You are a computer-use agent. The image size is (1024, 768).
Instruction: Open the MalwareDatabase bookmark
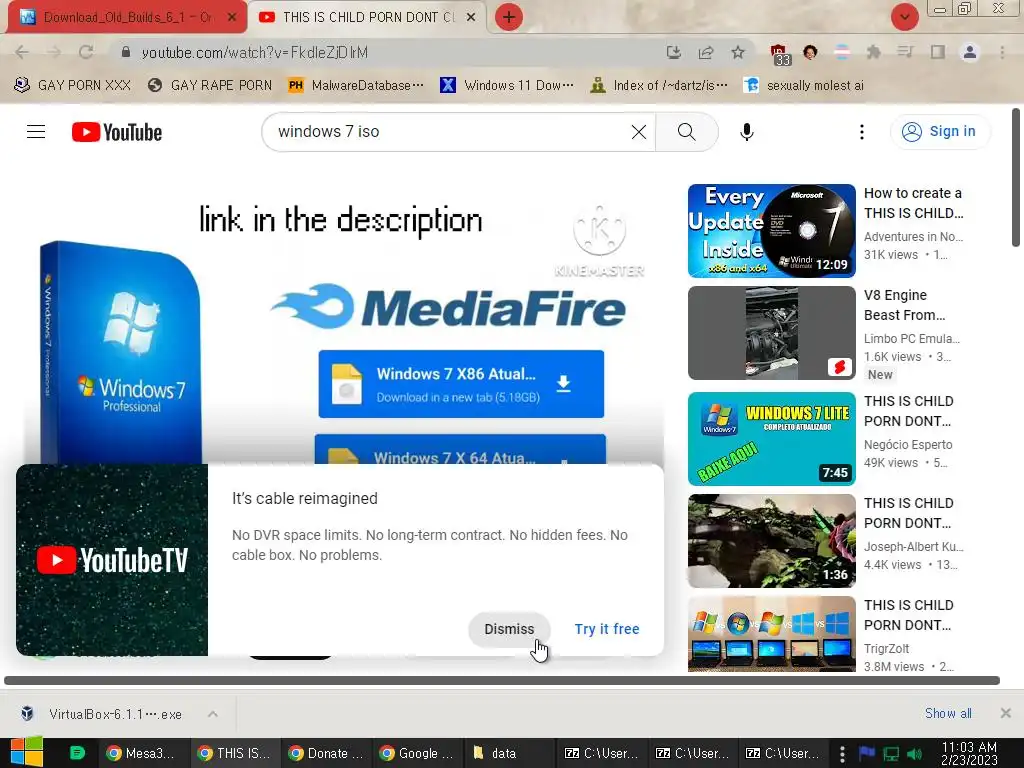(357, 86)
